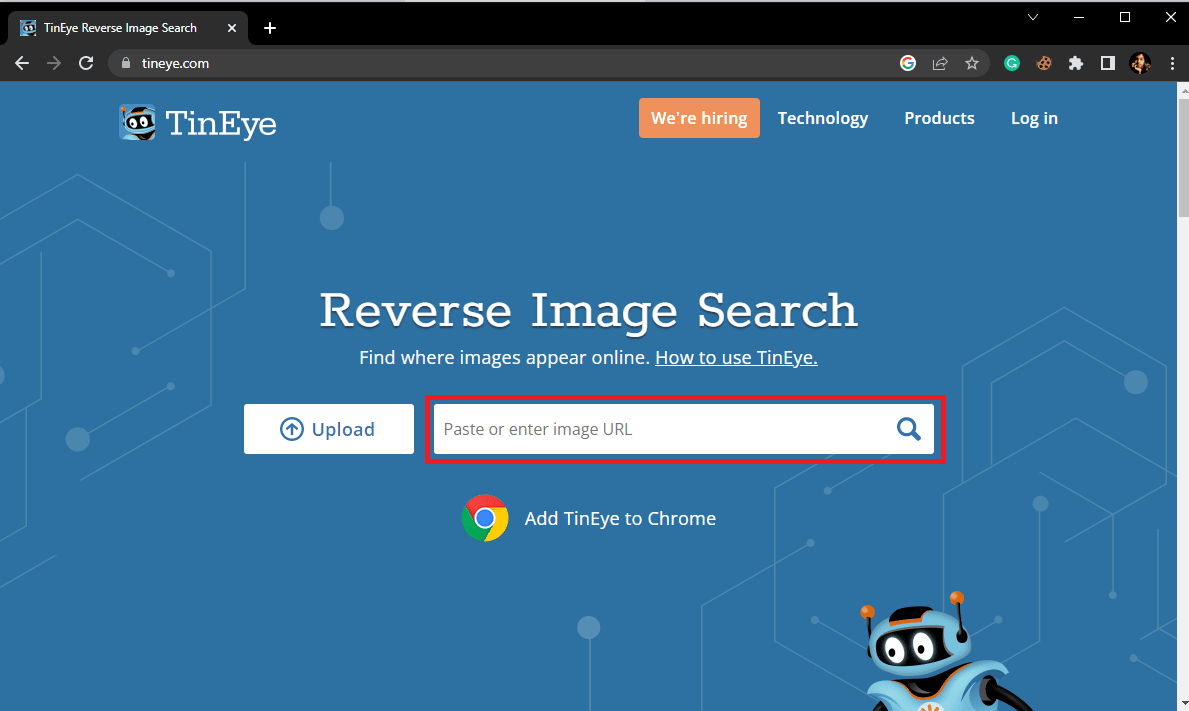Viewport: 1189px width, 711px height.
Task: Open the Grammarly extension icon
Action: (x=1012, y=64)
